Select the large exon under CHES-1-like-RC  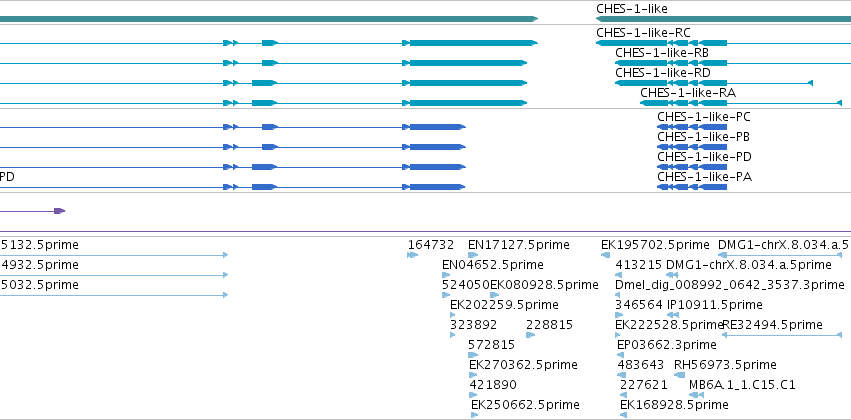(x=630, y=43)
